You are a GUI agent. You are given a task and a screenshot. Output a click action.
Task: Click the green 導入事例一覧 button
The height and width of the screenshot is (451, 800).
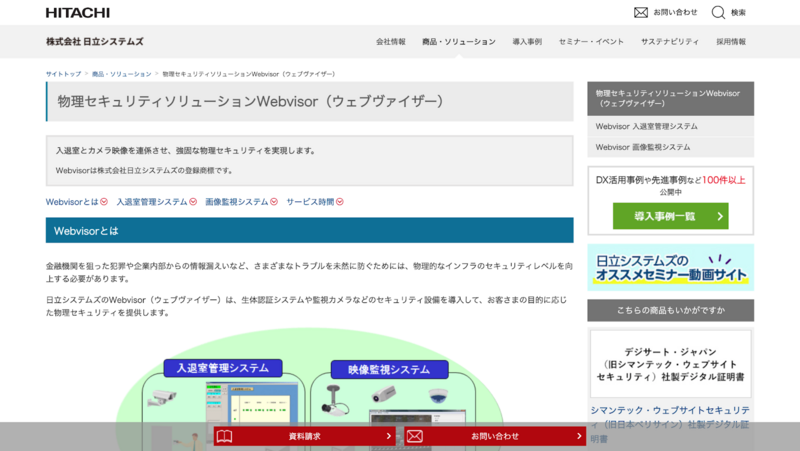[x=670, y=216]
